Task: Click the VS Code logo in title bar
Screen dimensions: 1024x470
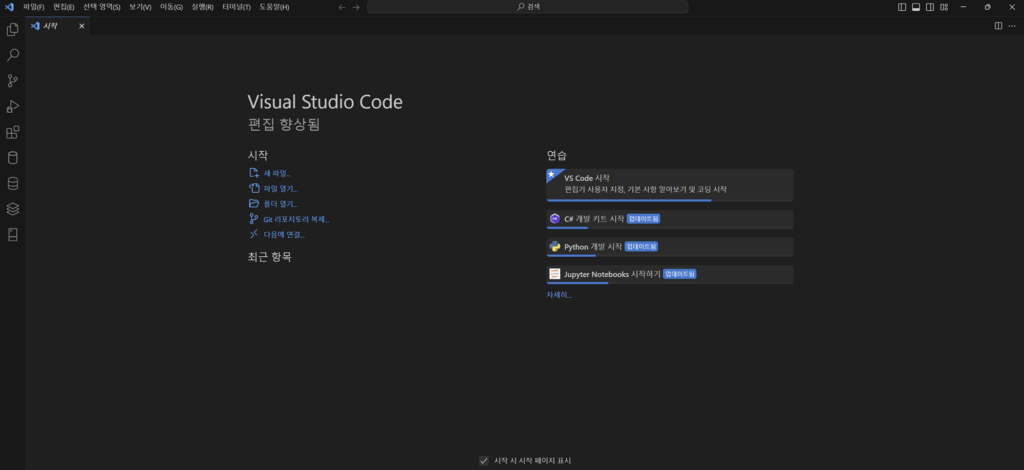Action: (9, 7)
